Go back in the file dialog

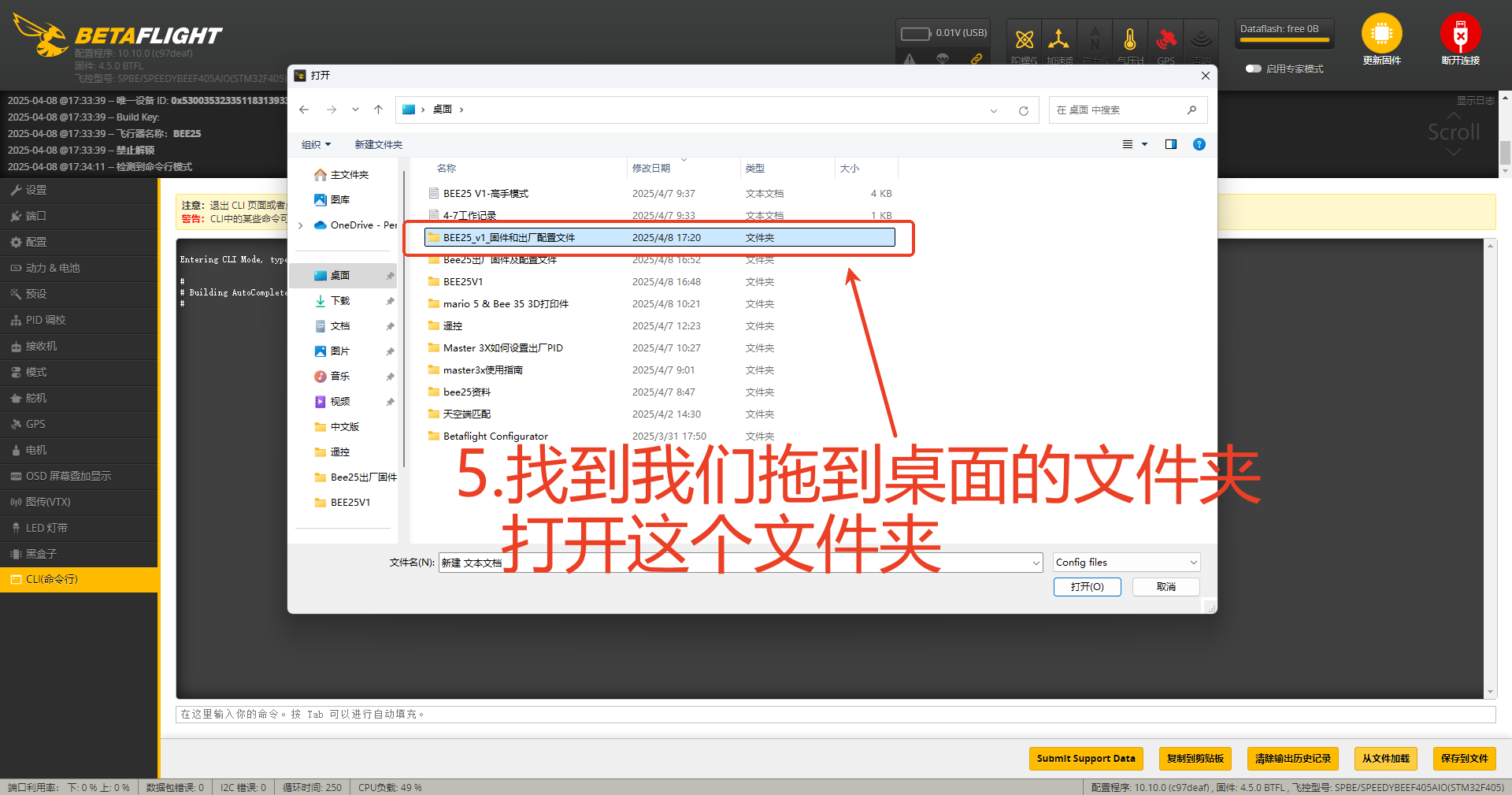[305, 110]
